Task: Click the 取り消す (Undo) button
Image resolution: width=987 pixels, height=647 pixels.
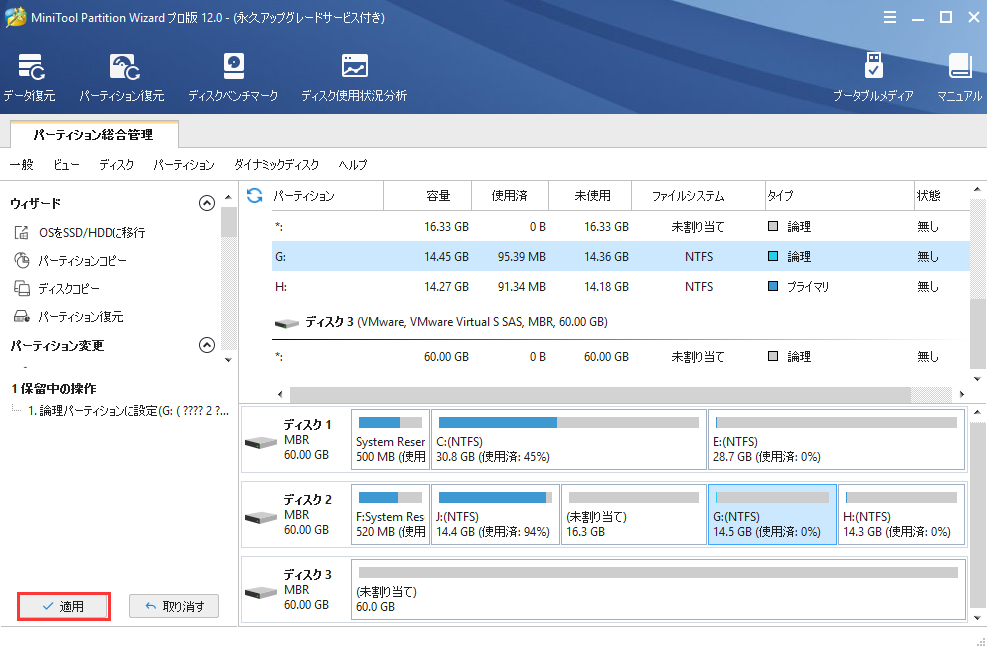Action: click(x=174, y=606)
